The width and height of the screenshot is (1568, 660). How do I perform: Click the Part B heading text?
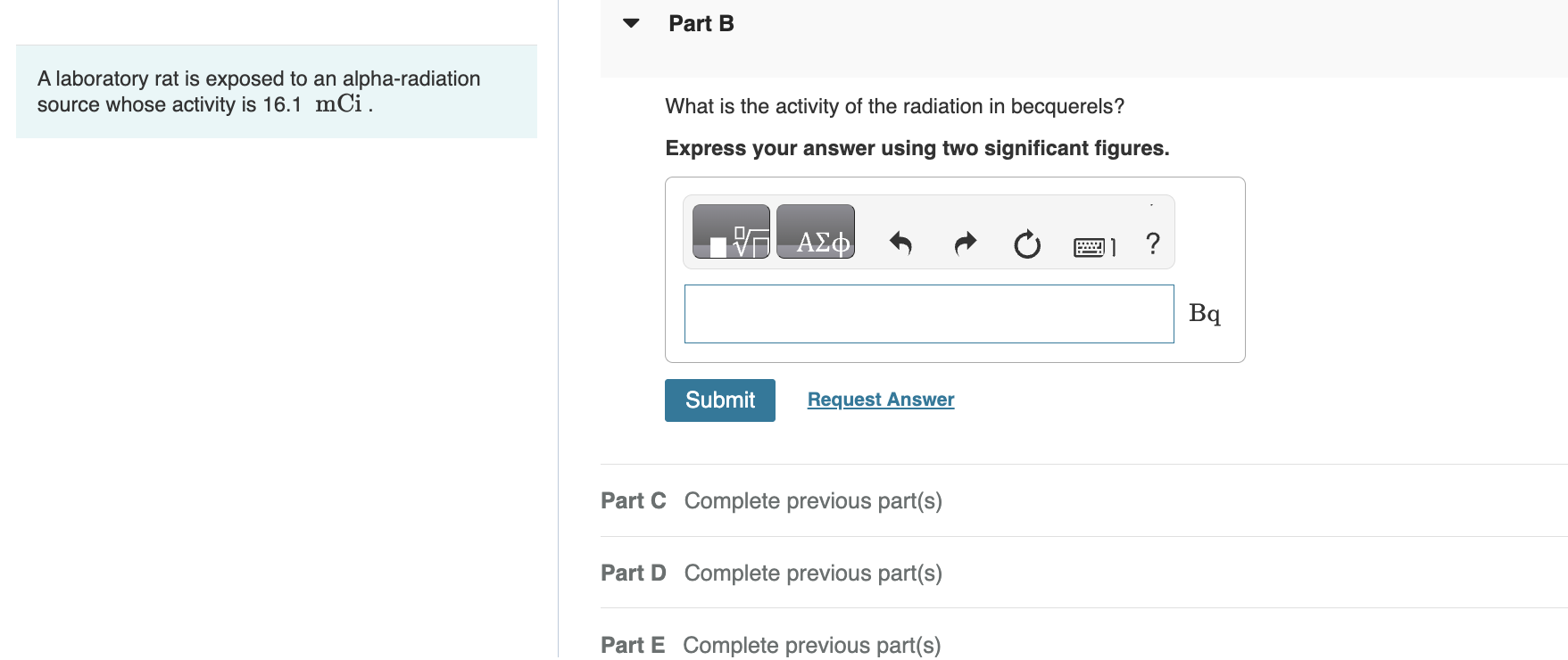pyautogui.click(x=701, y=24)
